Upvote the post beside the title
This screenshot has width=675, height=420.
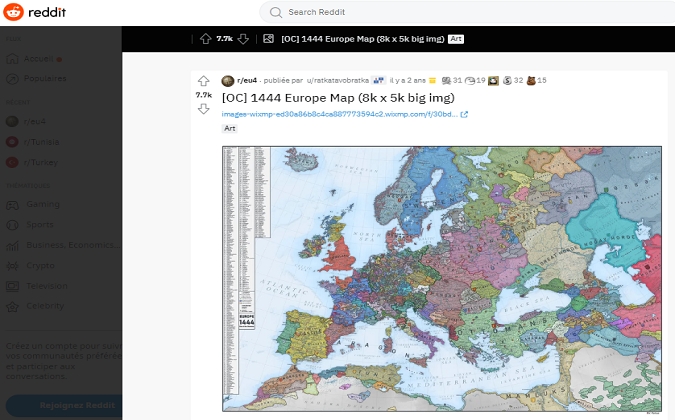tap(204, 80)
